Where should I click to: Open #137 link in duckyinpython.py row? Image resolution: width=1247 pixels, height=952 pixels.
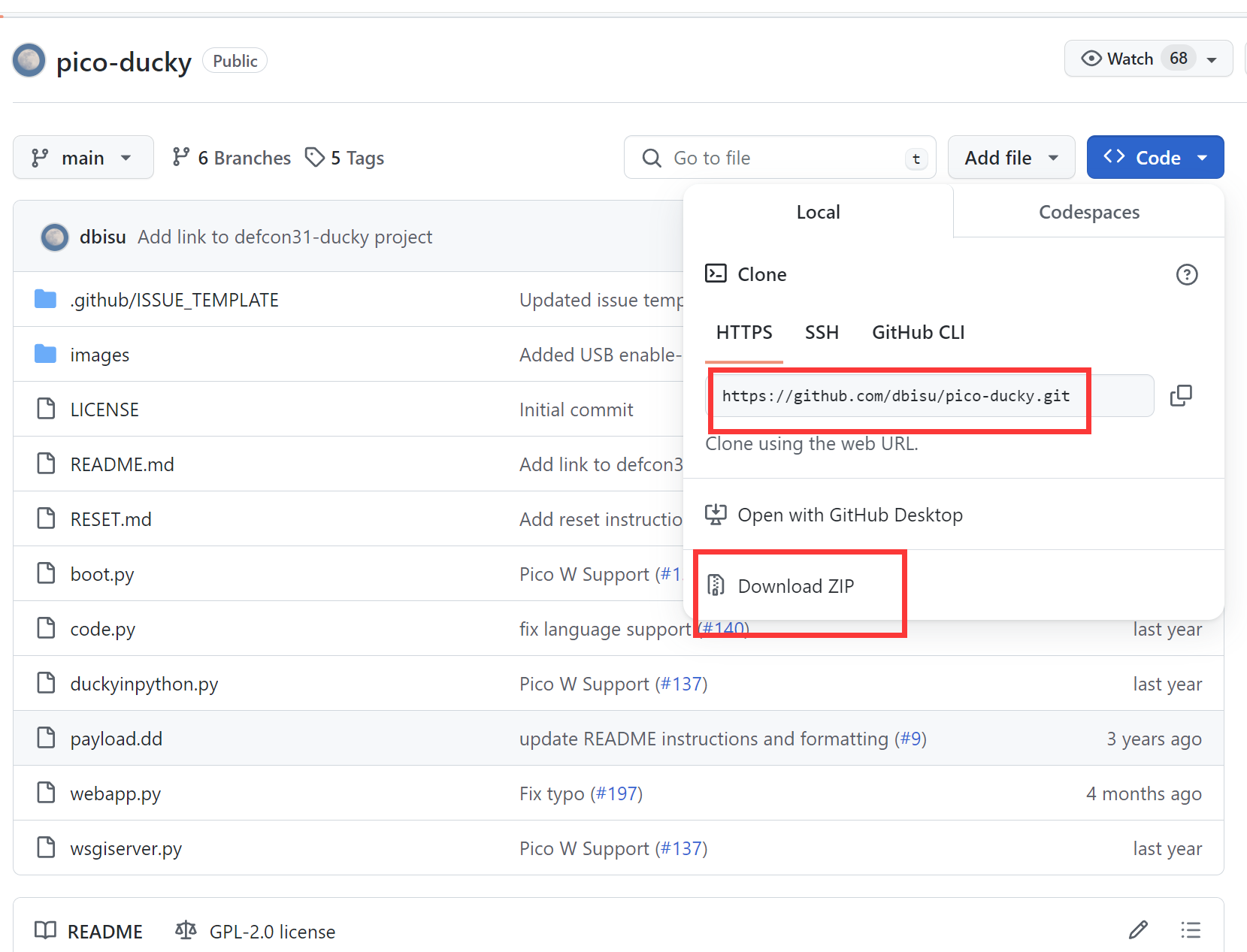point(681,684)
